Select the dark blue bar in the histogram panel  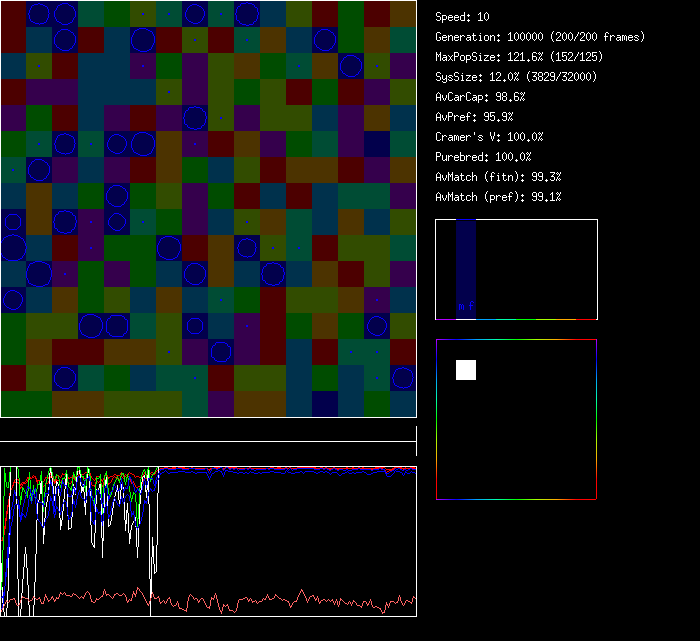[466, 262]
